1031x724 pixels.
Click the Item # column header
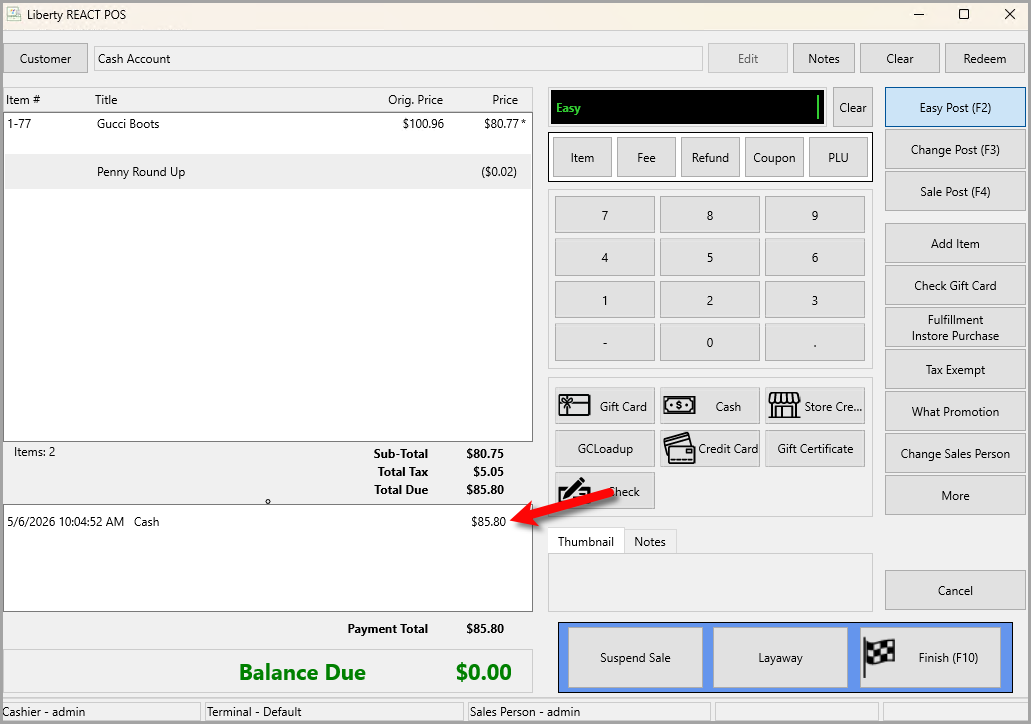coord(23,100)
